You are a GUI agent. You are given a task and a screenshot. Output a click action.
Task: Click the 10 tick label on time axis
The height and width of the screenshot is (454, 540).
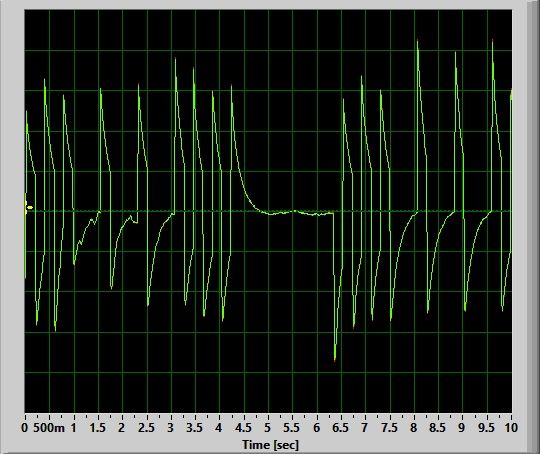pyautogui.click(x=511, y=428)
